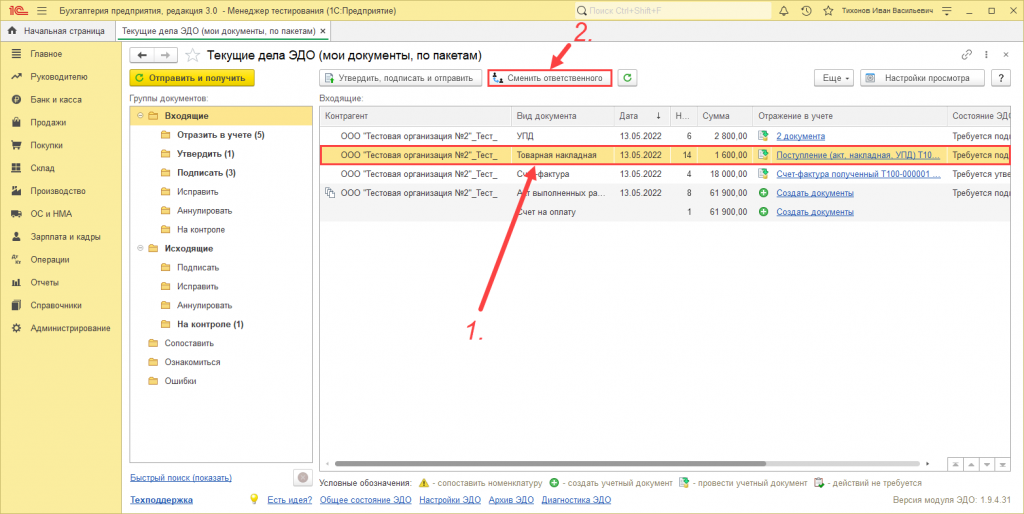Screen dimensions: 1024x514
Task: Open the Справочники section
Action: coord(56,305)
